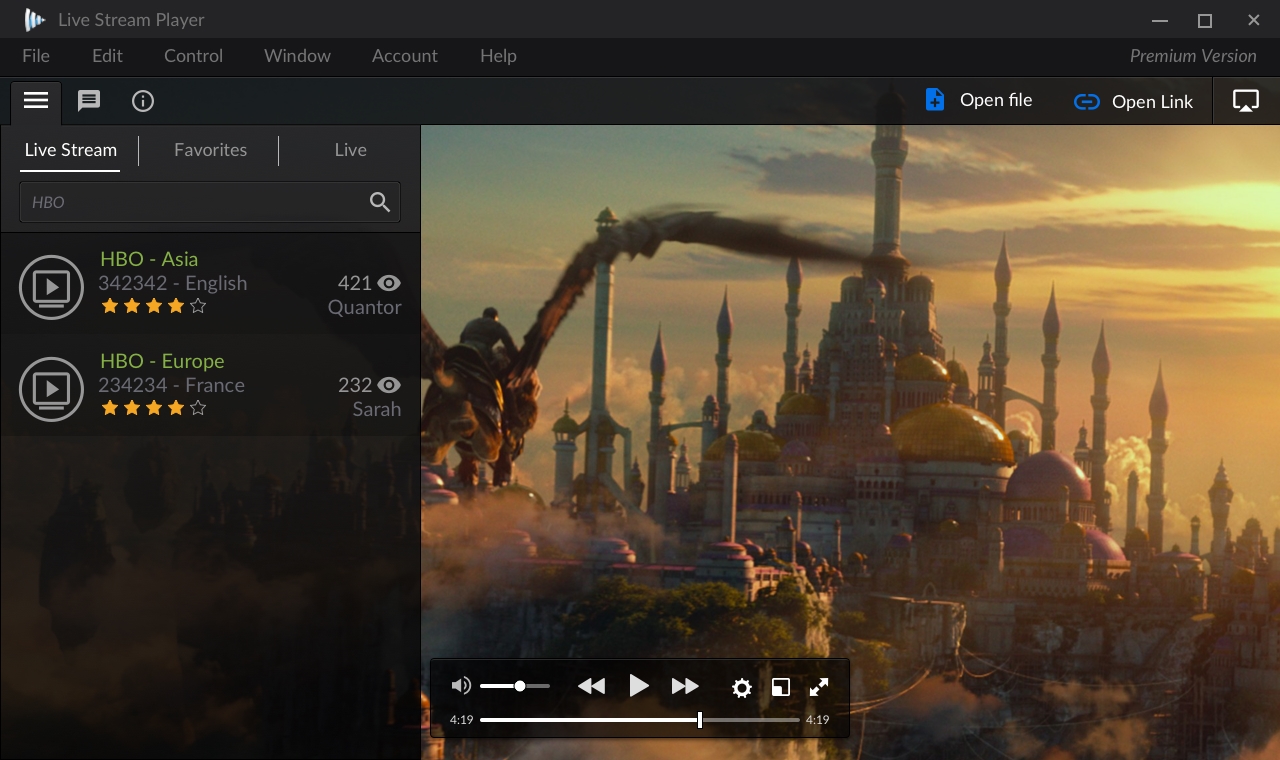
Task: Show the stream info icon panel
Action: pyautogui.click(x=143, y=101)
